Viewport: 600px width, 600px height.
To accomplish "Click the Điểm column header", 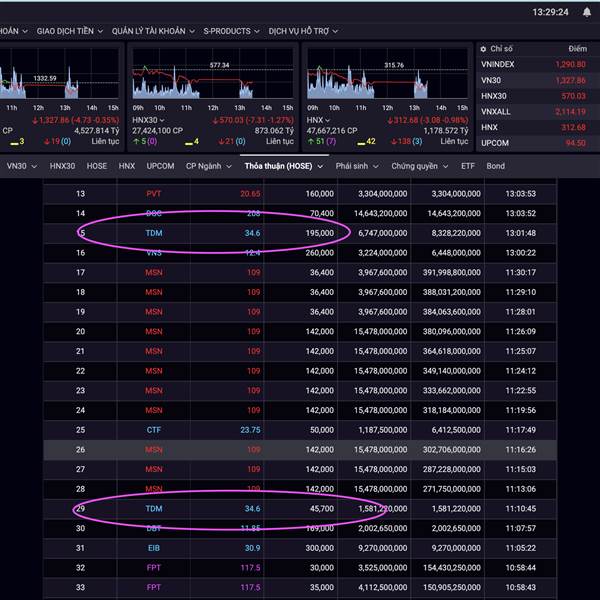I will coord(578,49).
